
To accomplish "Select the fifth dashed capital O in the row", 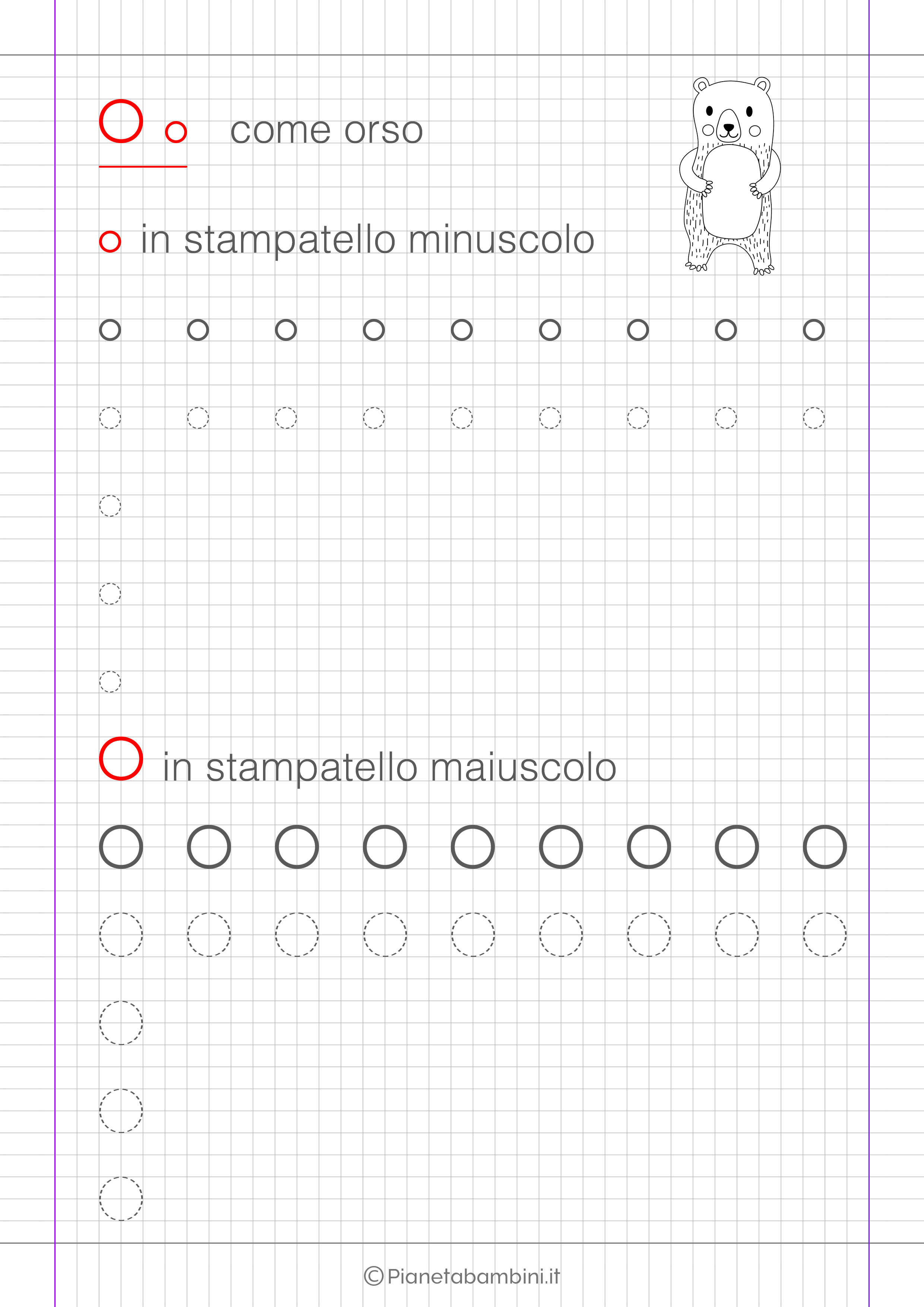I will point(472,935).
